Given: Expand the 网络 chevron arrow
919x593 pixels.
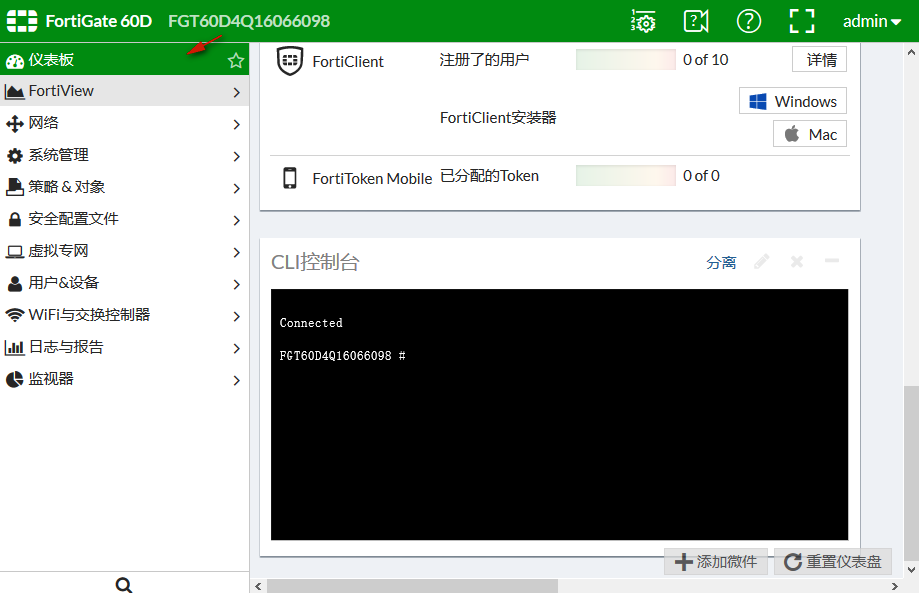Looking at the screenshot, I should 236,124.
